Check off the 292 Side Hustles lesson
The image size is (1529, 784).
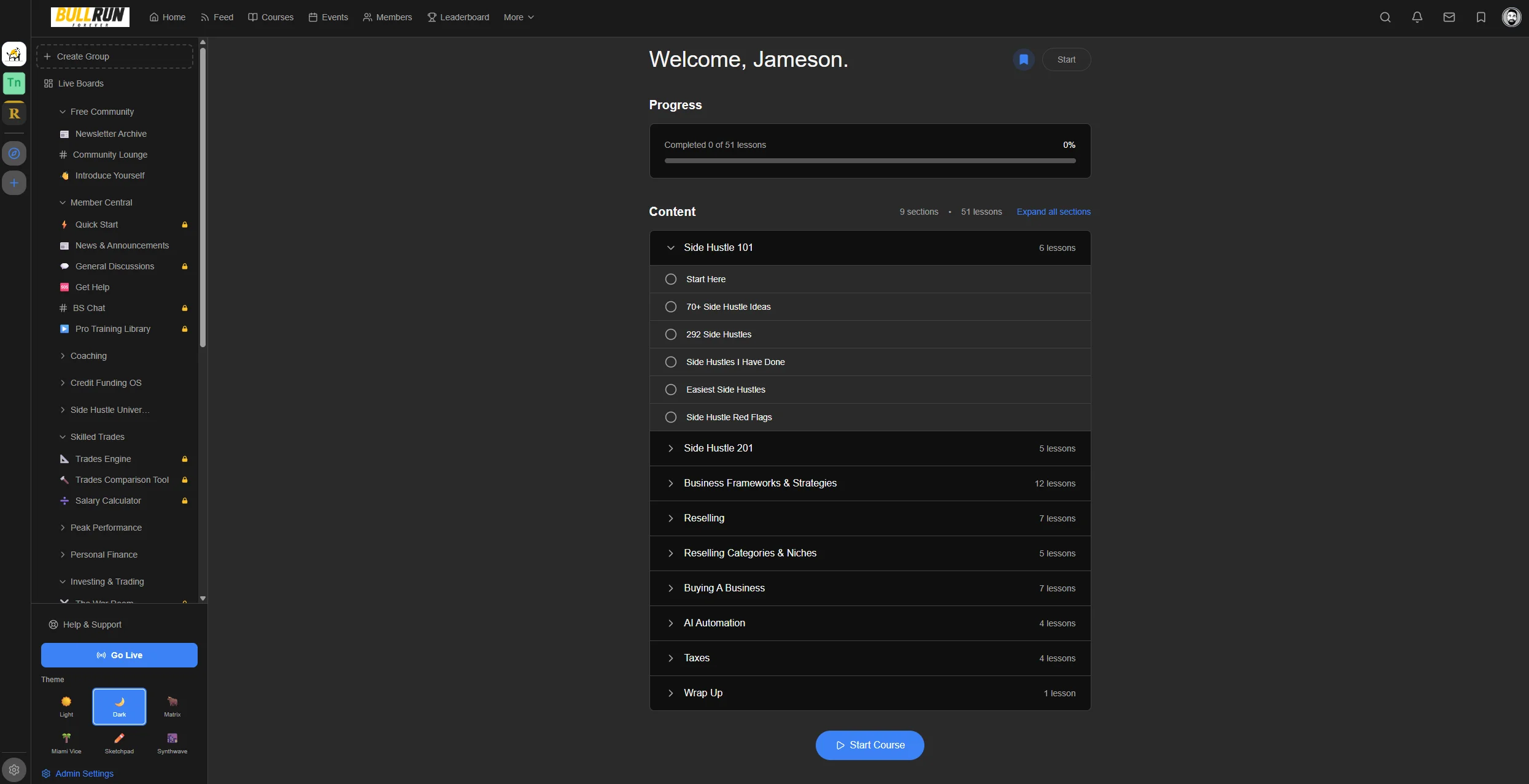(670, 334)
